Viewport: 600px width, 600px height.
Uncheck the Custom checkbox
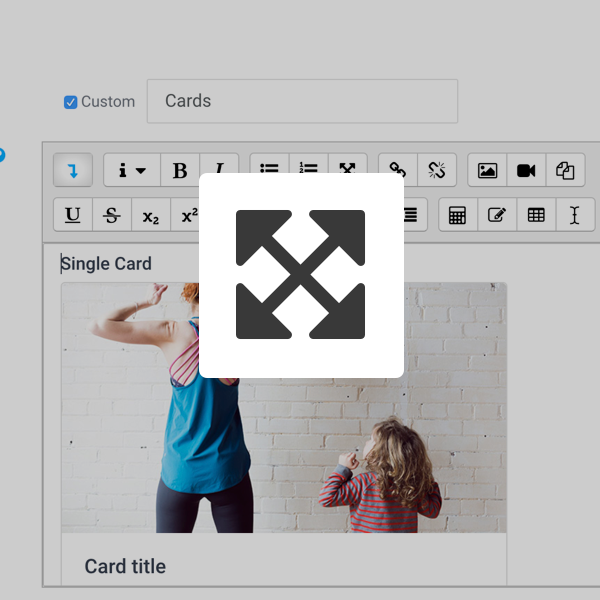coord(71,102)
